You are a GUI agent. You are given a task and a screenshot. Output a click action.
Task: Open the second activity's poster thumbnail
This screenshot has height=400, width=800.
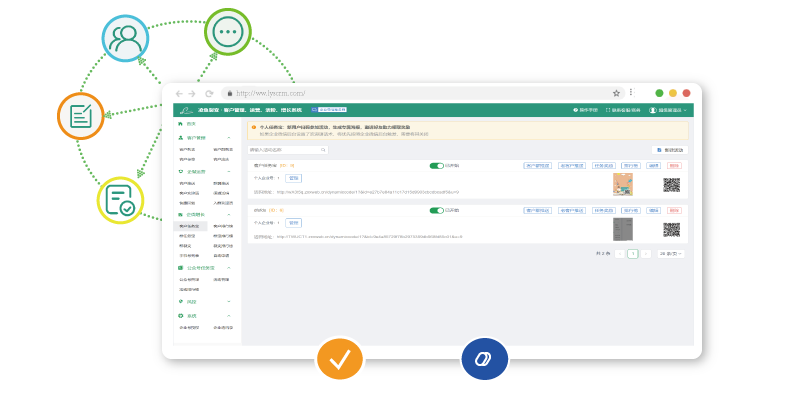[x=622, y=229]
